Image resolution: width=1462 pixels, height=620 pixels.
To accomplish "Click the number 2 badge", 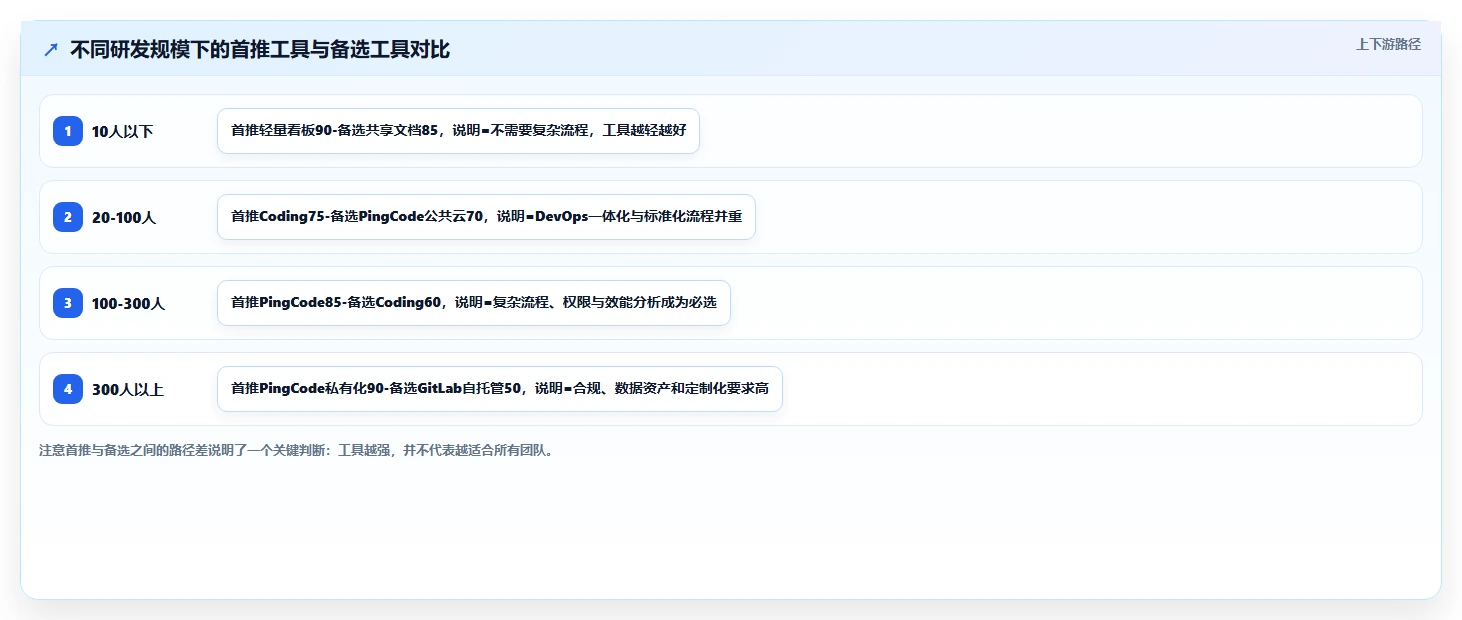I will 68,216.
